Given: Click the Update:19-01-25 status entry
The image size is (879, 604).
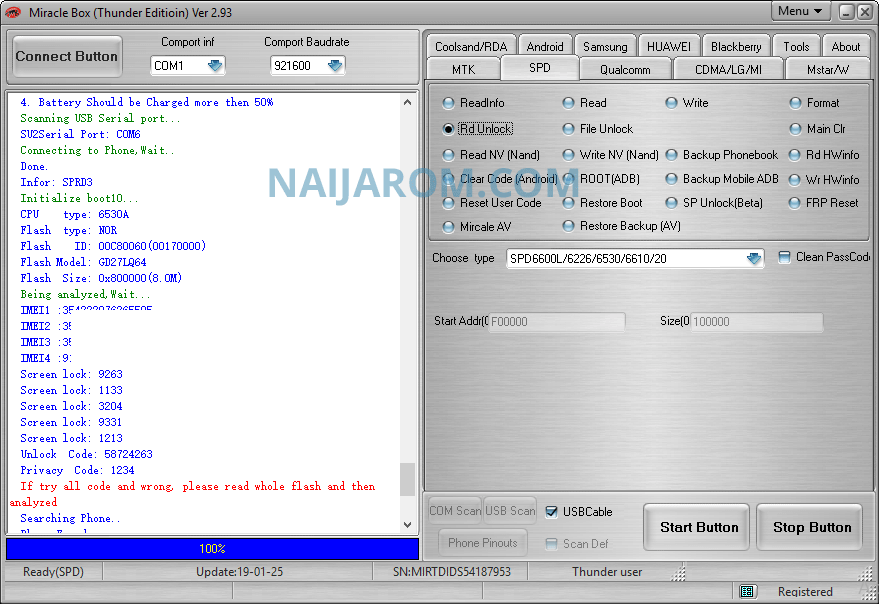Looking at the screenshot, I should click(x=239, y=572).
